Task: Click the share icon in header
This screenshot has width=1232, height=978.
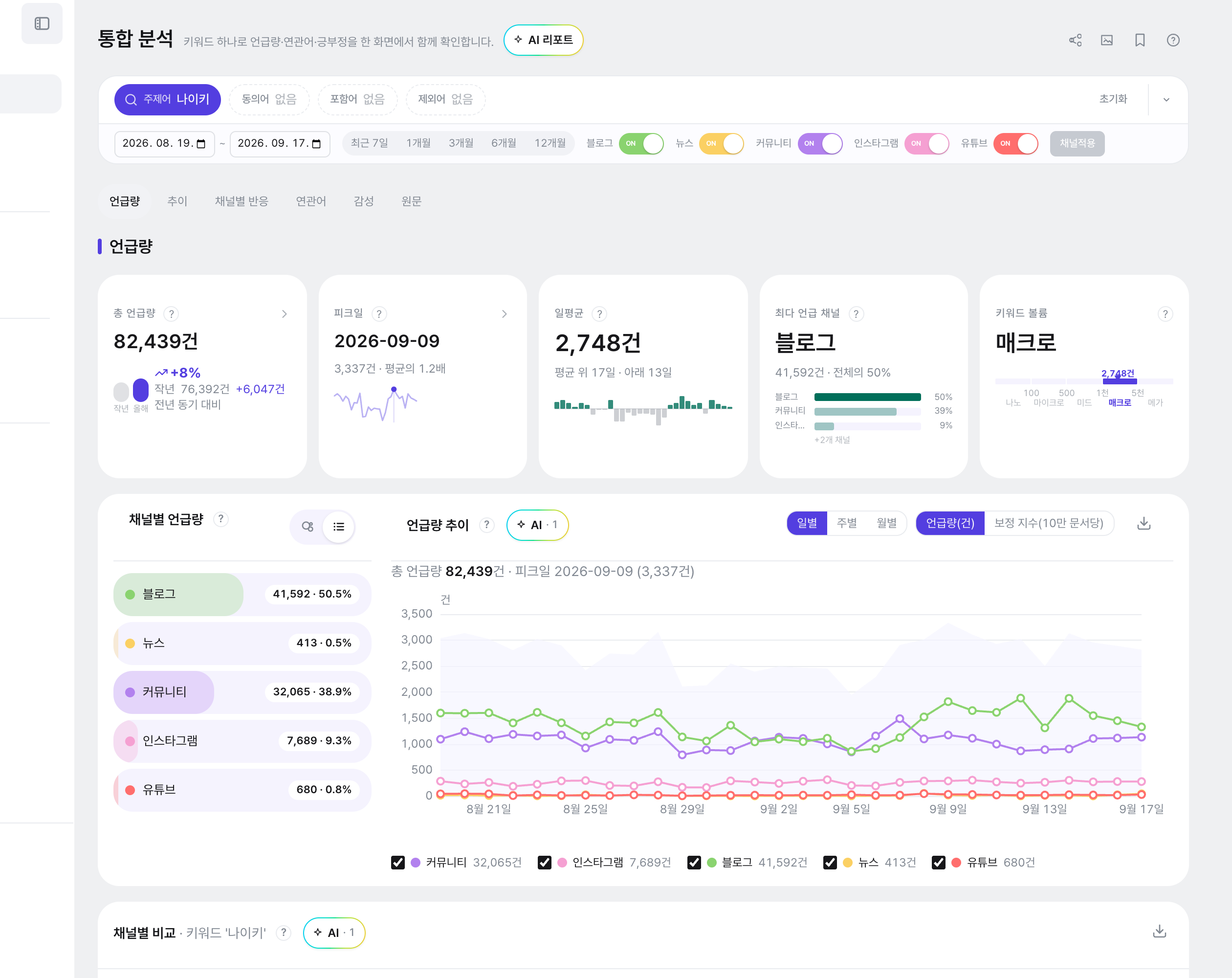Action: click(x=1076, y=40)
